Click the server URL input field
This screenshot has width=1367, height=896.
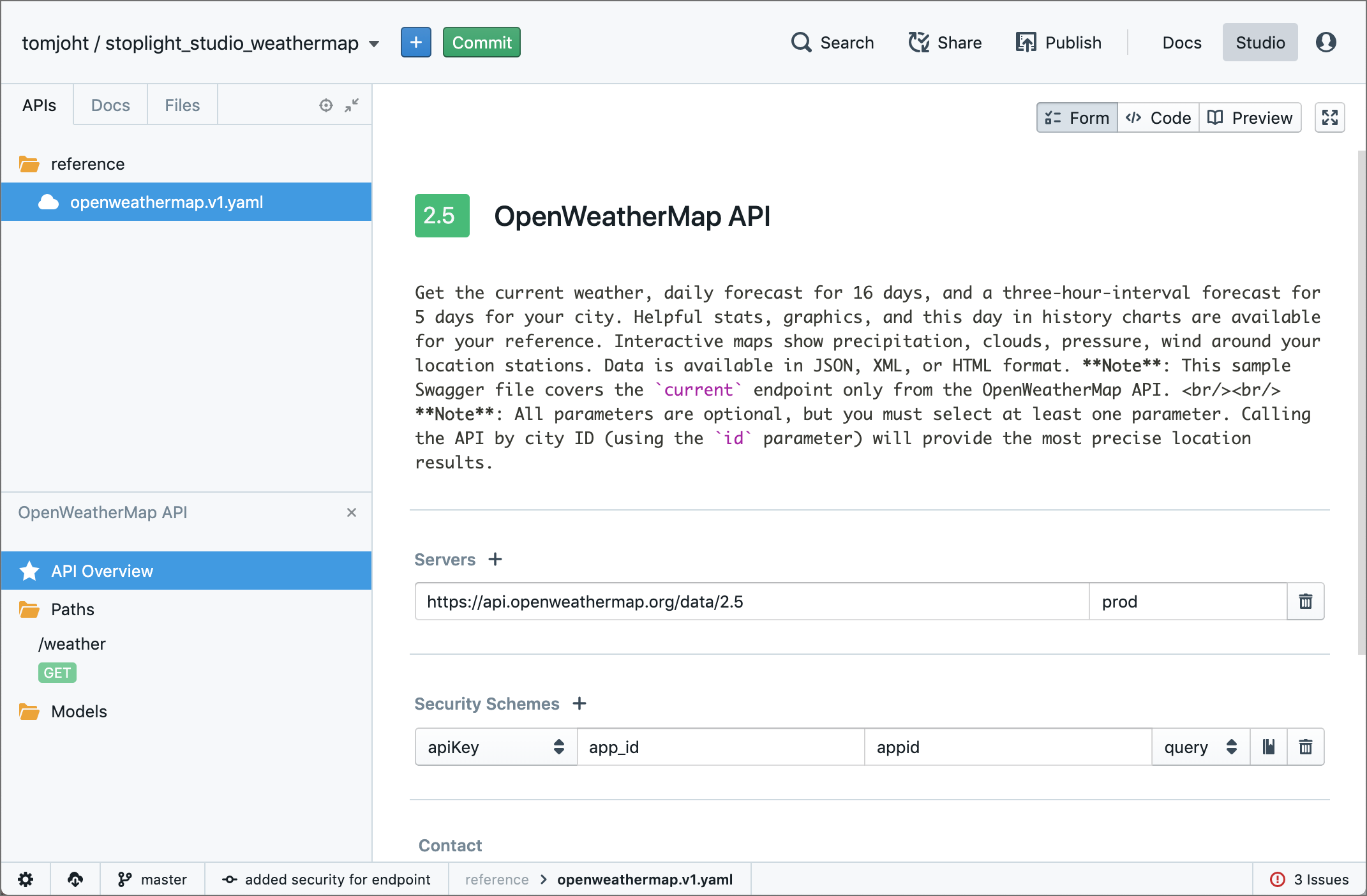click(752, 601)
